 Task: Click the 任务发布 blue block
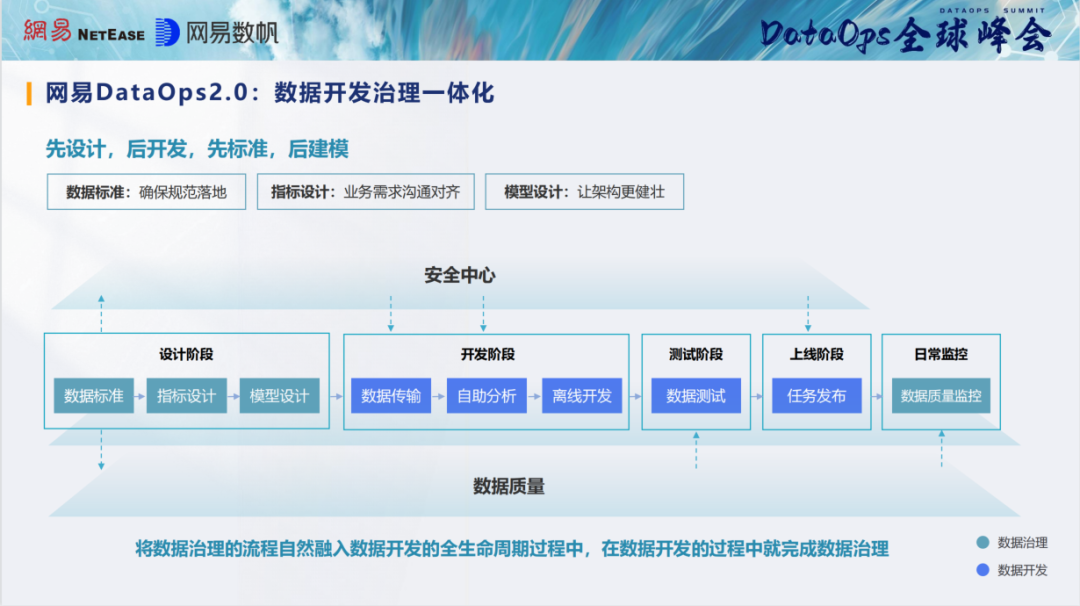pyautogui.click(x=817, y=395)
